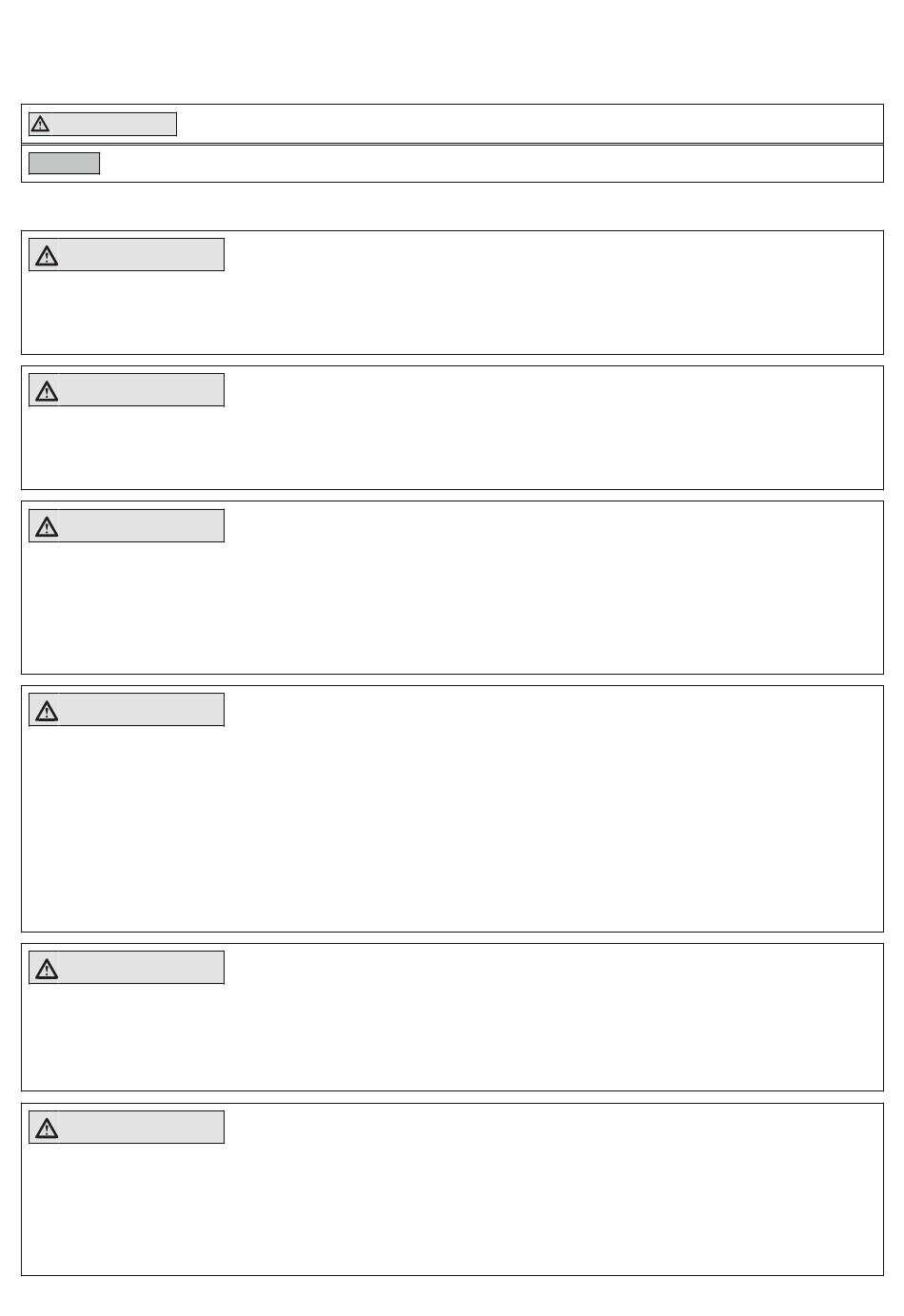Click the warning triangle in the first large warning box
Viewport: 904px width, 1316px height.
pos(47,256)
